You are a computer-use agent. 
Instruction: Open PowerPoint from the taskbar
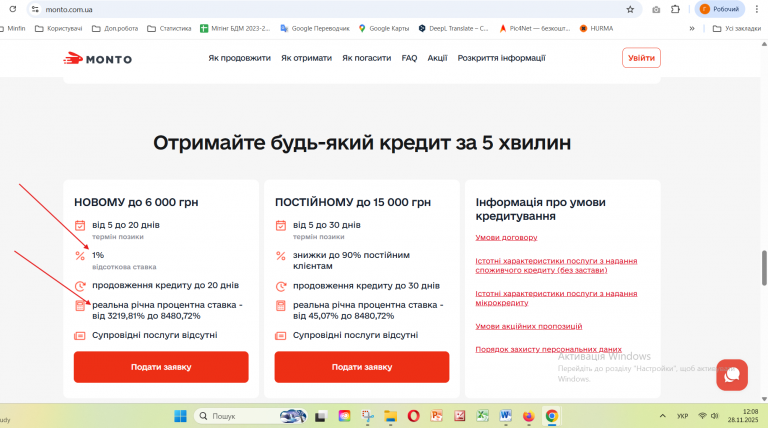pos(436,416)
